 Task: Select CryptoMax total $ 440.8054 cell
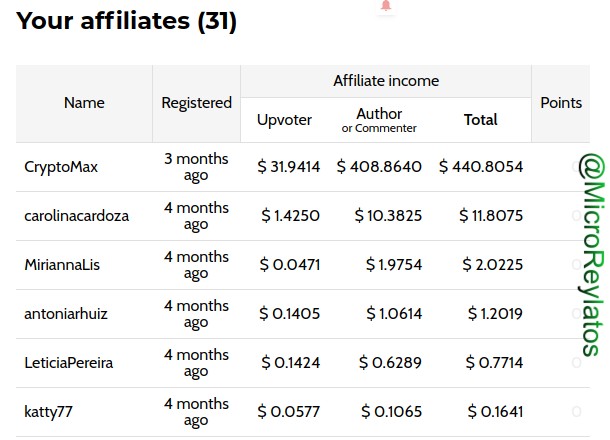pyautogui.click(x=481, y=167)
